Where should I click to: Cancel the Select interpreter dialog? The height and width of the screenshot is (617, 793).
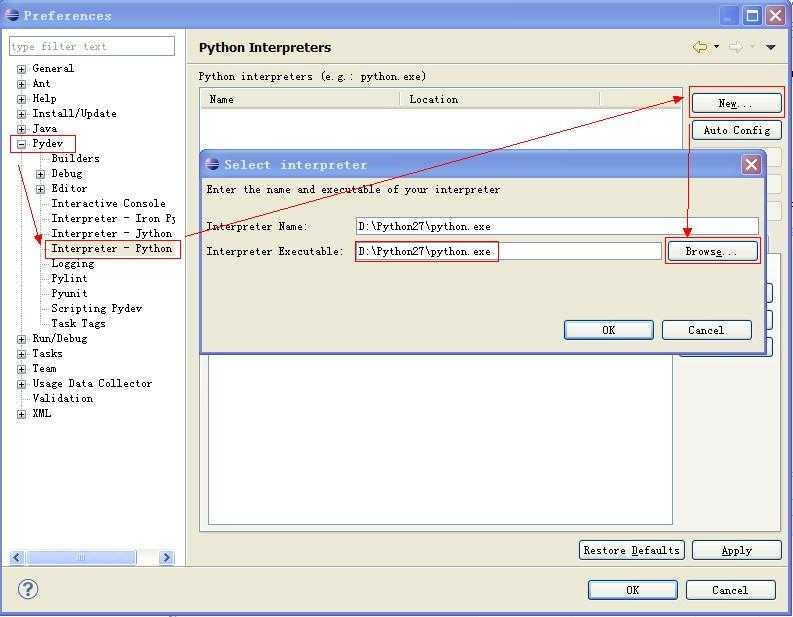point(706,330)
